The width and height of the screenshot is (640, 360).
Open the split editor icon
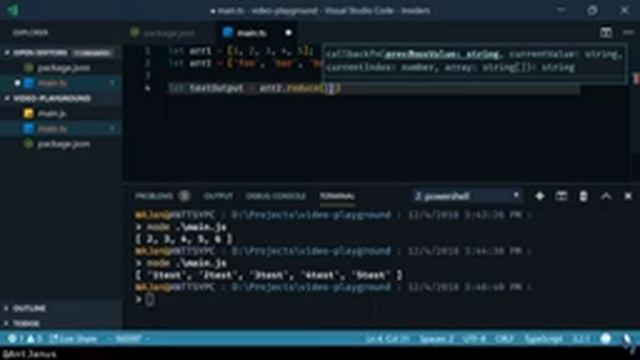(606, 33)
